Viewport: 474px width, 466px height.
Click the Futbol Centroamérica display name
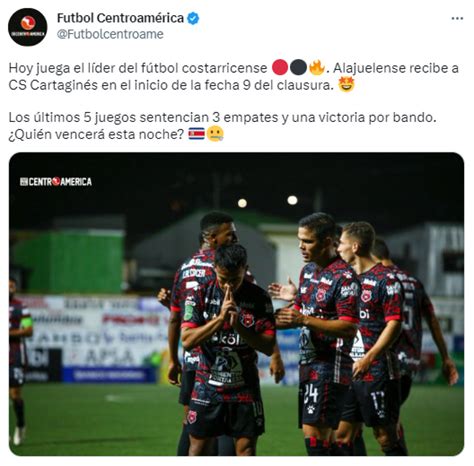click(120, 18)
